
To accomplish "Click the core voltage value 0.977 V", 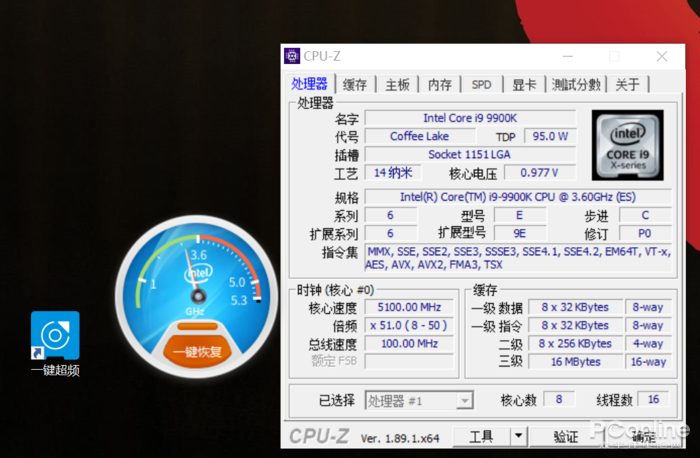I will (540, 172).
